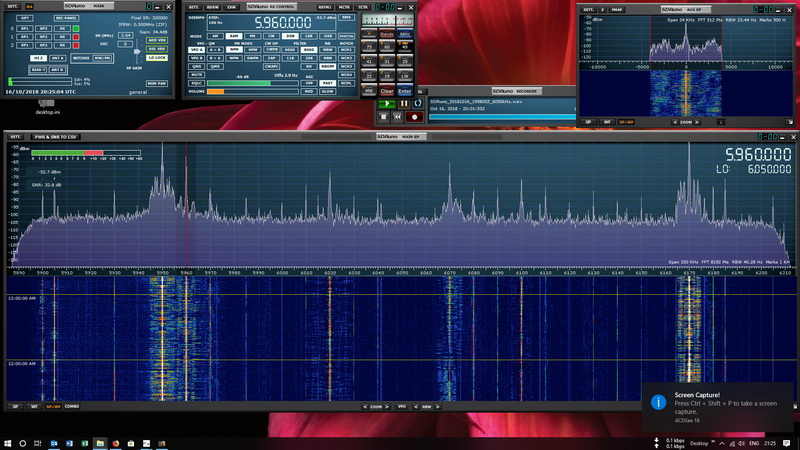Switch Main SP to COMBO view
The image size is (800, 450).
(72, 407)
